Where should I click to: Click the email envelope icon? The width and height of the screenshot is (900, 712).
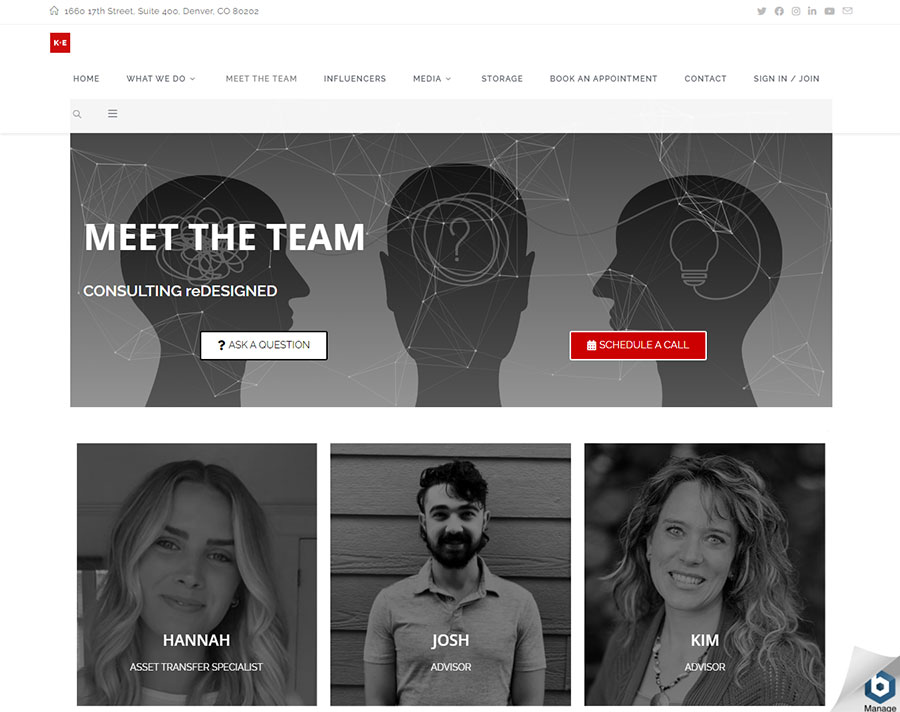(847, 11)
